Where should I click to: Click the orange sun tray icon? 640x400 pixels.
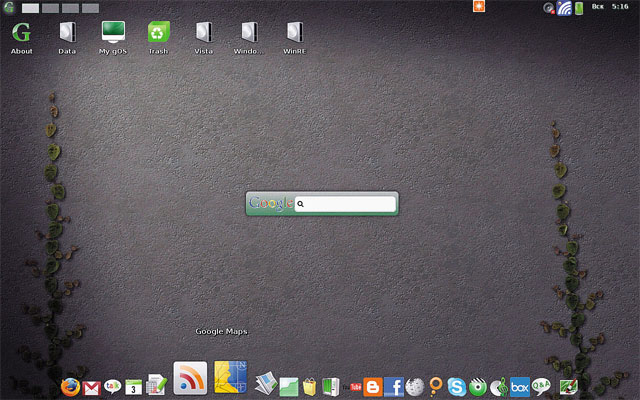[x=479, y=7]
